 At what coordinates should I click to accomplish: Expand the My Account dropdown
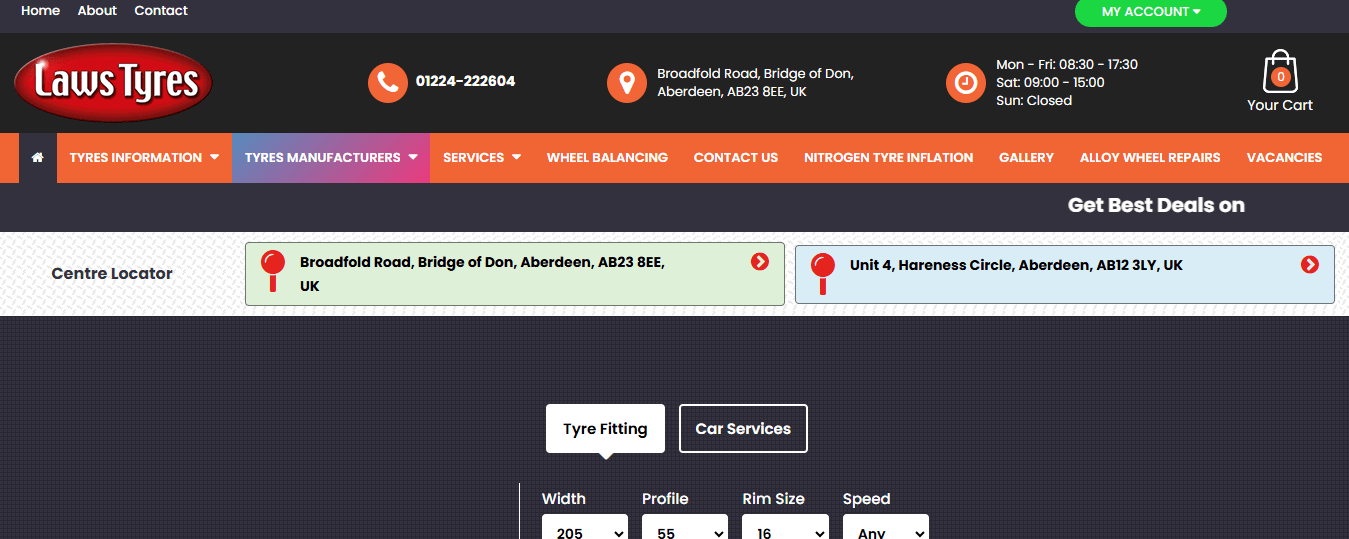[x=1150, y=12]
